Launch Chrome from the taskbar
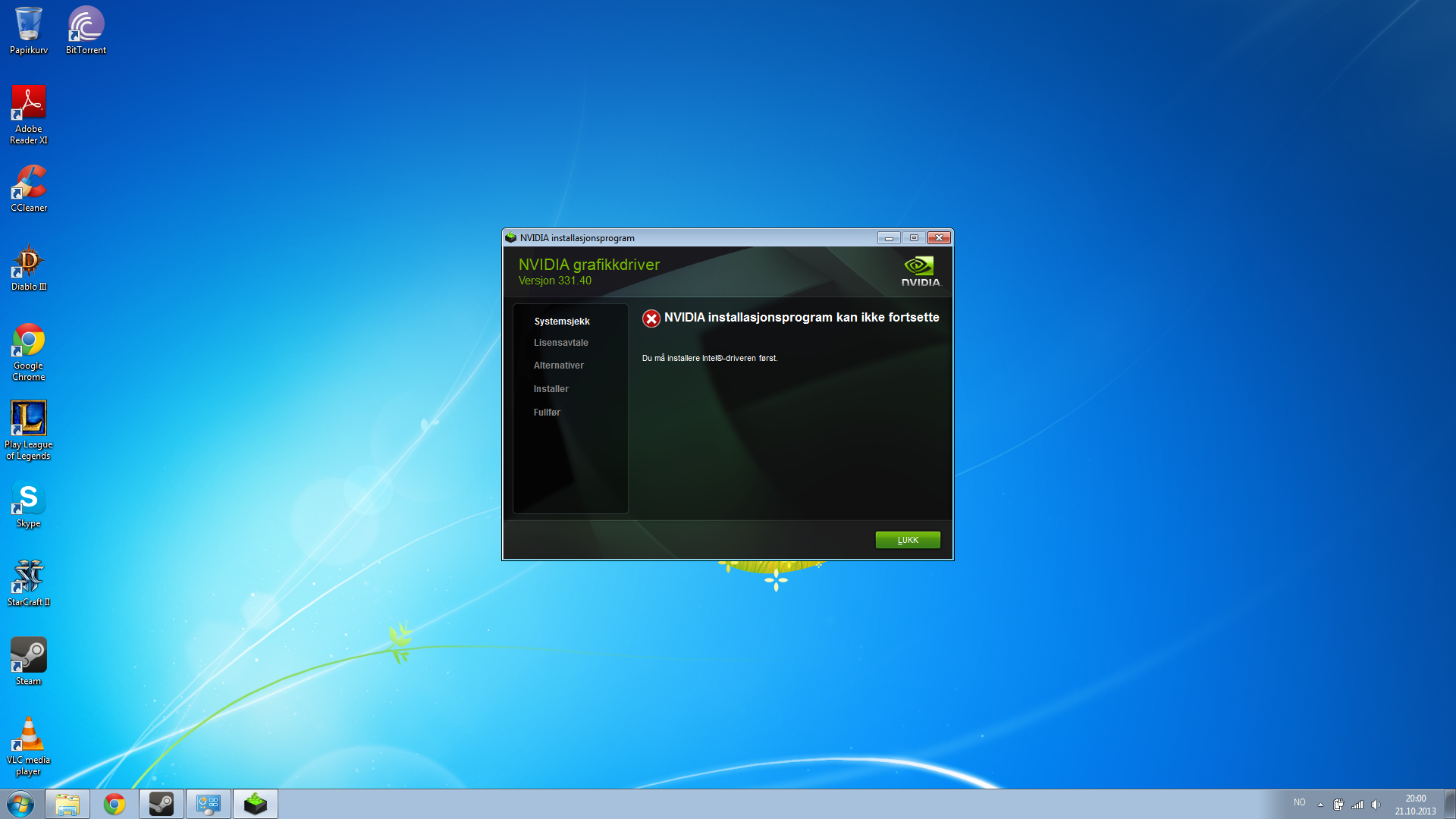 click(x=115, y=804)
